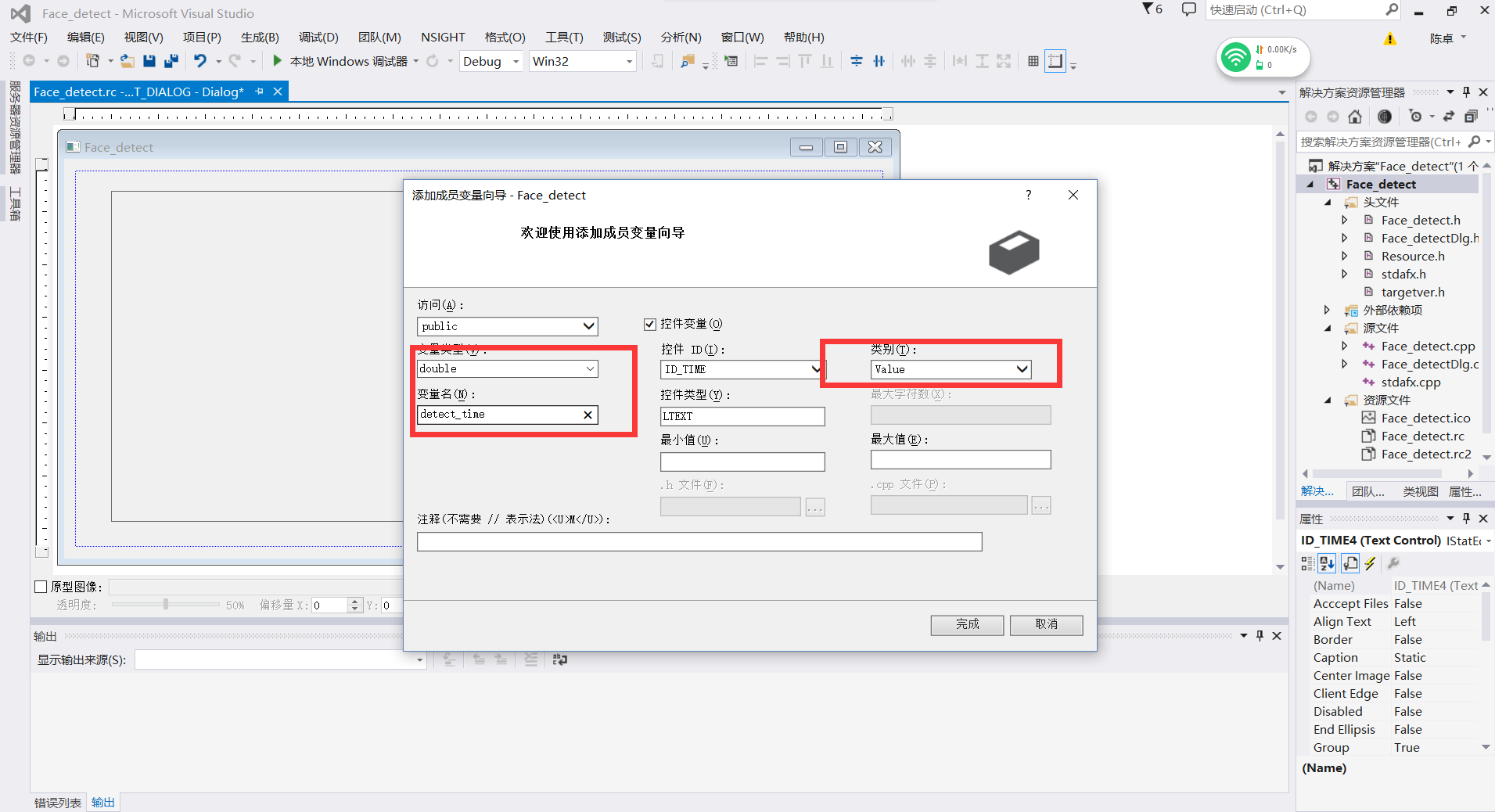Open the NSIGHT menu
Screen dimensions: 1495x812
click(443, 38)
